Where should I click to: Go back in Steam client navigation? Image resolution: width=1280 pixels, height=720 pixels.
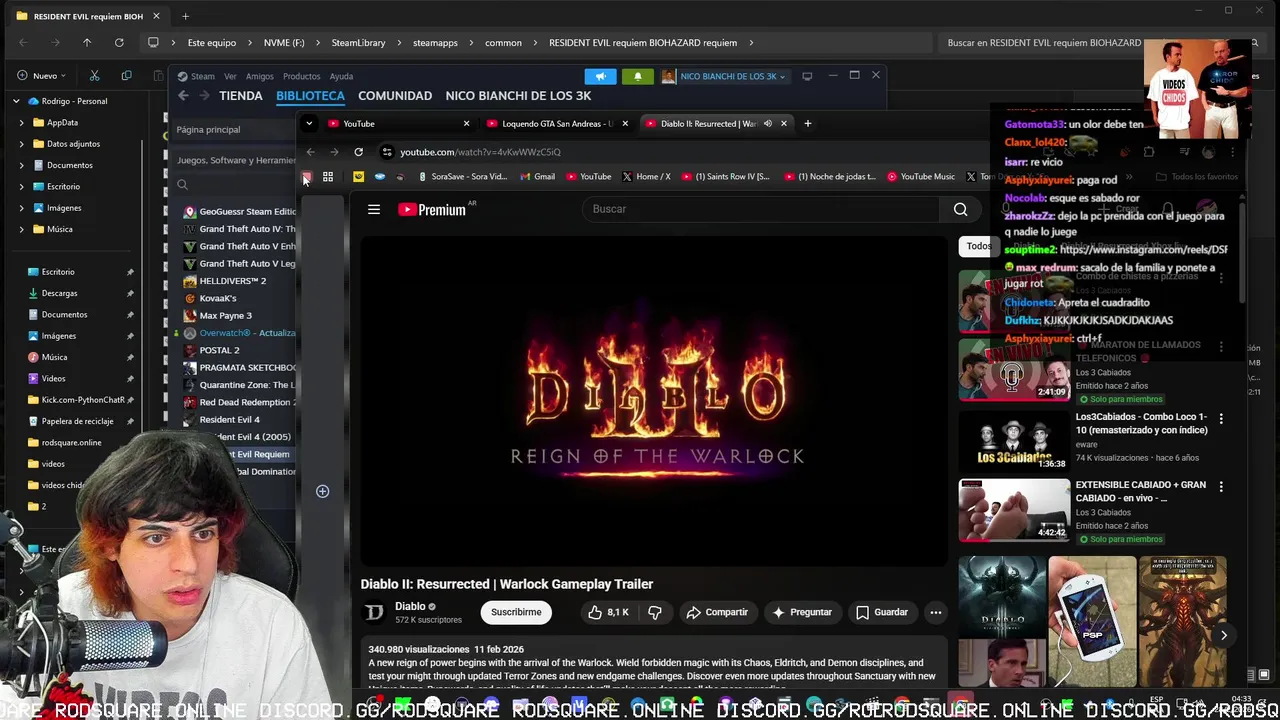[183, 96]
